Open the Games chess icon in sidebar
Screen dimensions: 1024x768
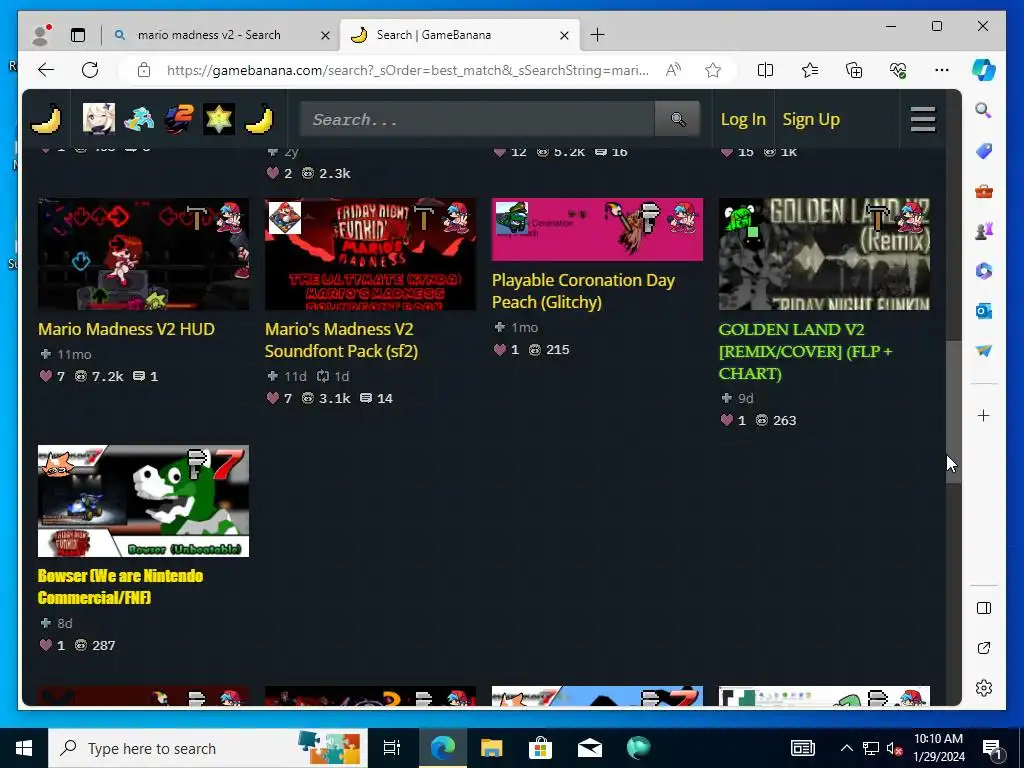tap(984, 231)
